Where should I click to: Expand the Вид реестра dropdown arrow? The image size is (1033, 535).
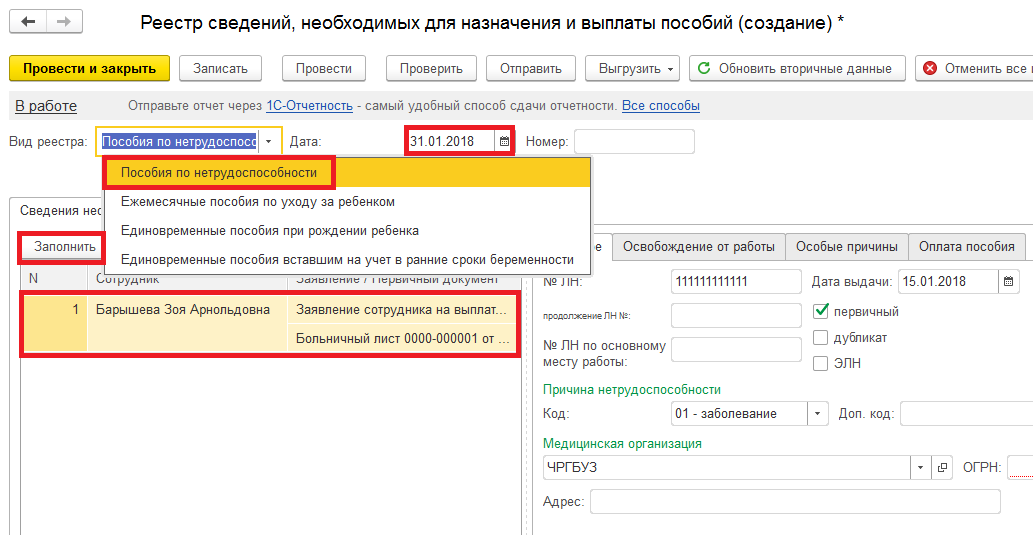click(269, 142)
